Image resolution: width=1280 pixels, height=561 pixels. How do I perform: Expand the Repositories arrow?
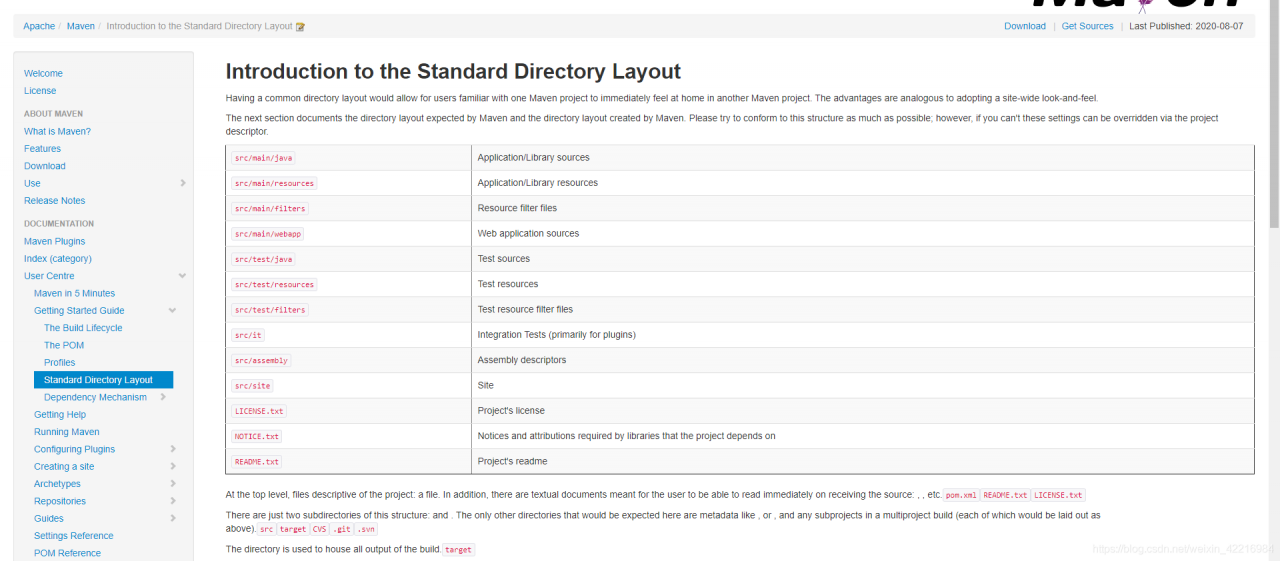click(173, 501)
